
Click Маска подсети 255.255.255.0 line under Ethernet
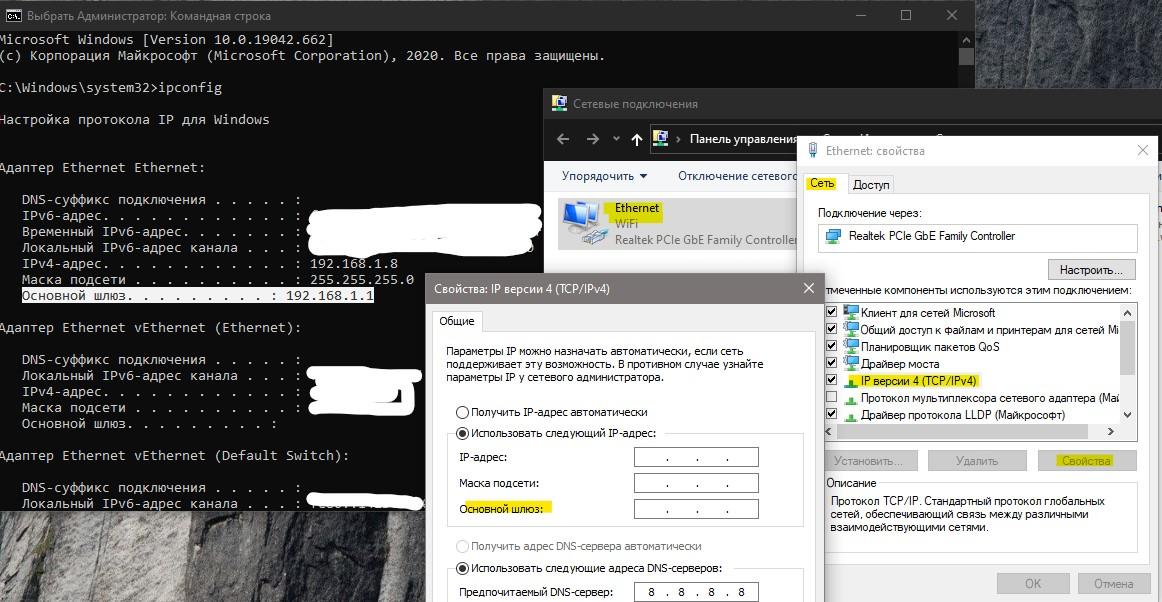(217, 280)
